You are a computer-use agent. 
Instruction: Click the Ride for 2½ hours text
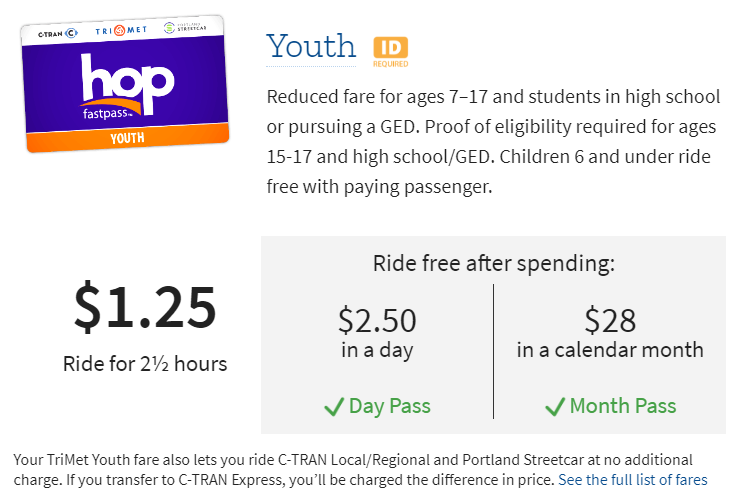point(145,364)
